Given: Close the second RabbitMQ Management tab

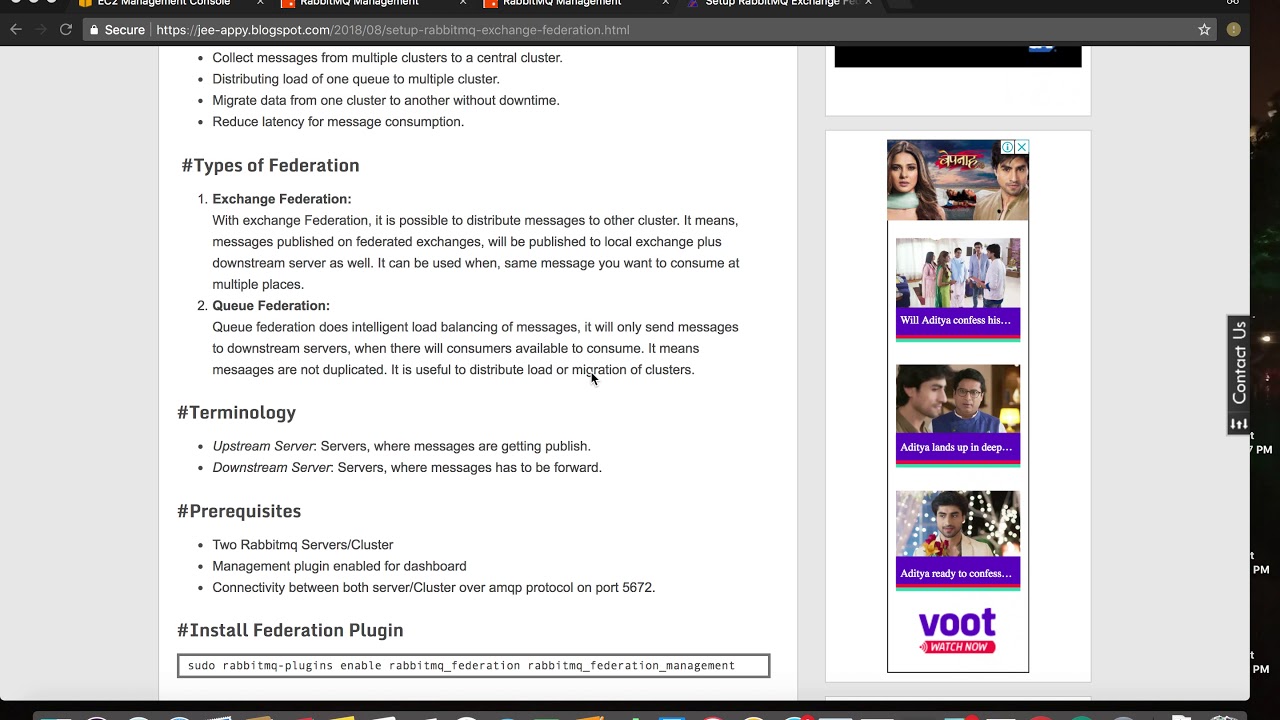Looking at the screenshot, I should point(666,3).
